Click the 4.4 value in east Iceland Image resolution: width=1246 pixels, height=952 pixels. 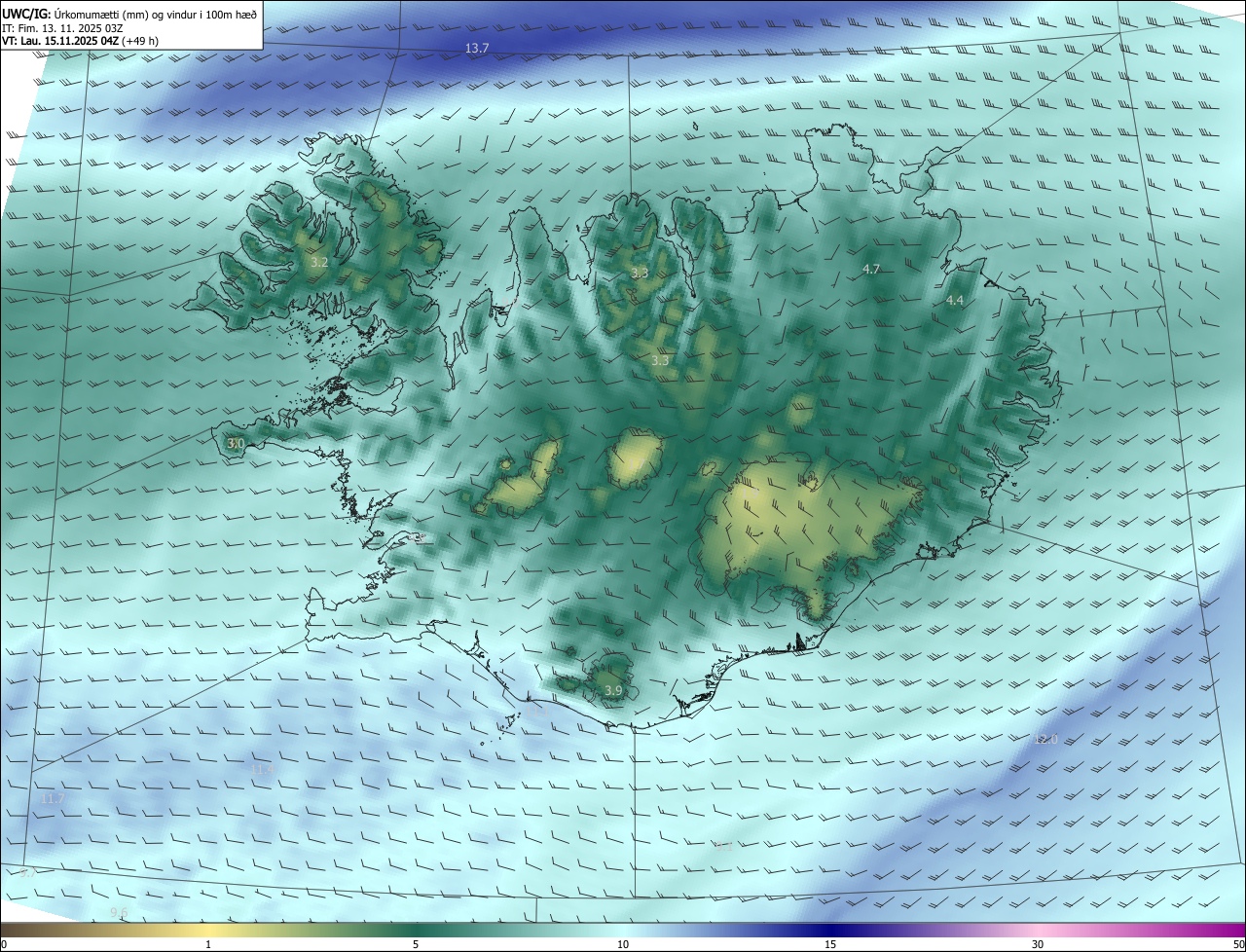click(955, 301)
